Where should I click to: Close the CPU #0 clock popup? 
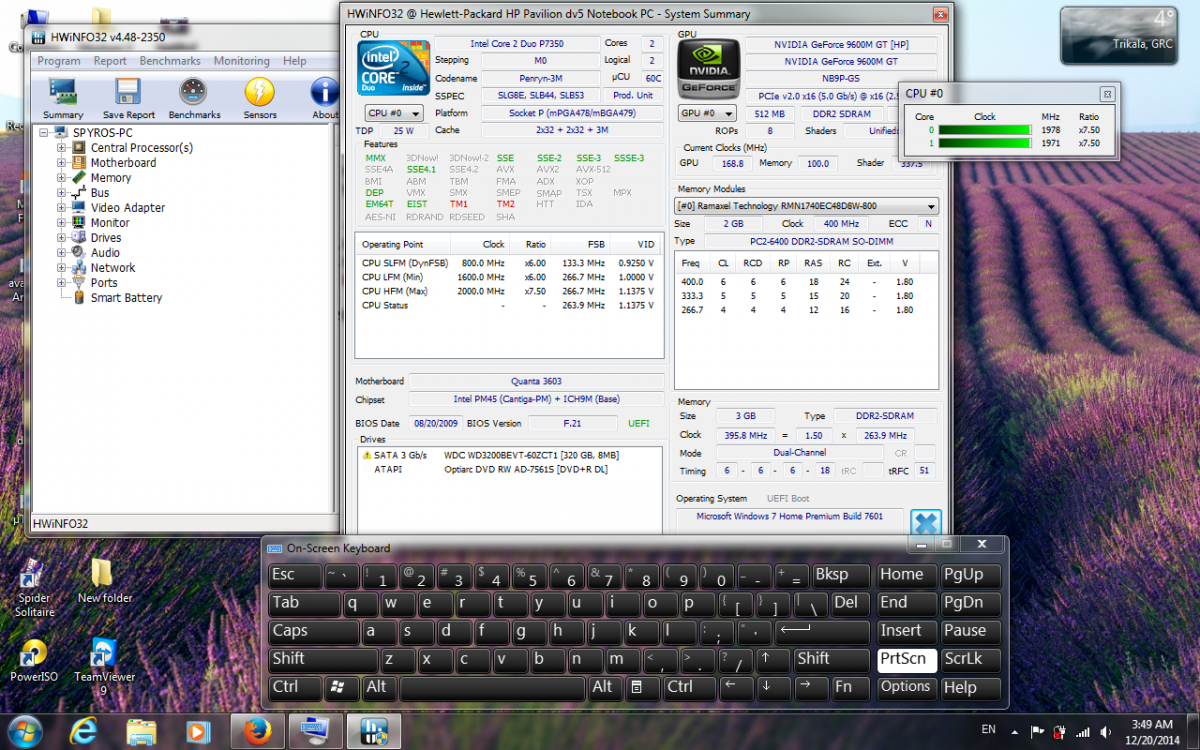tap(1107, 94)
